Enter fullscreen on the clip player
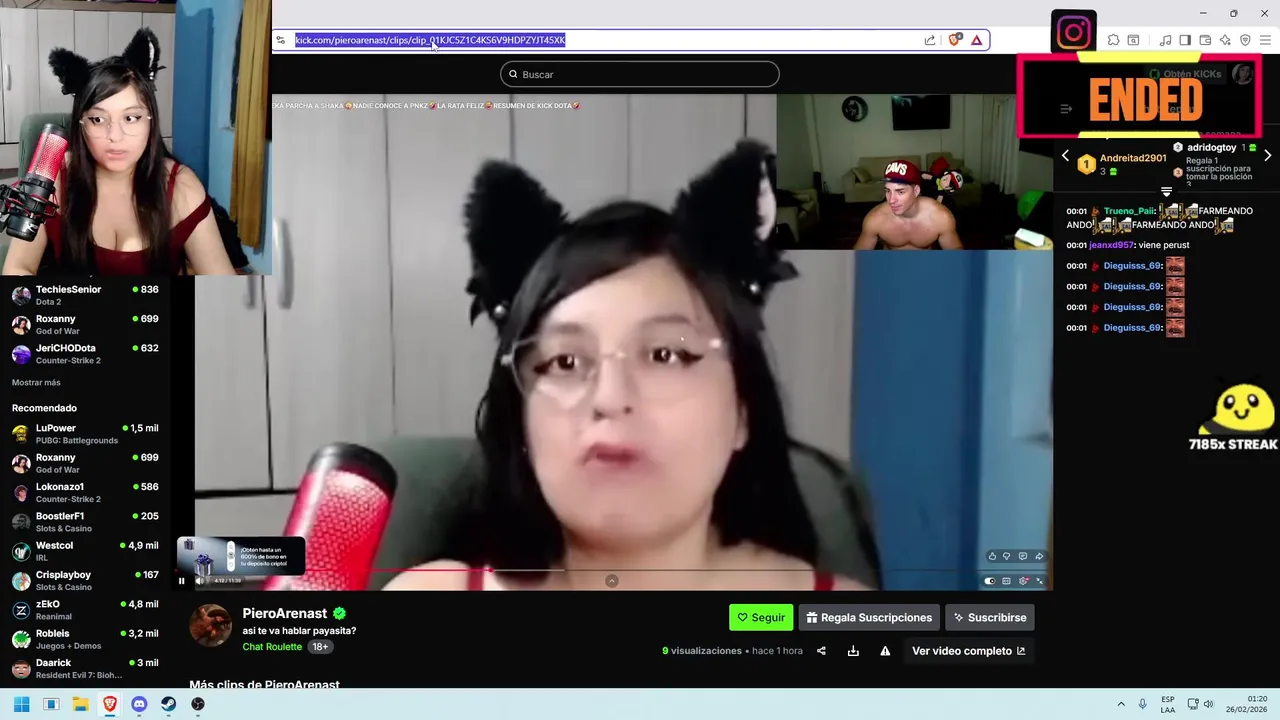 pyautogui.click(x=1039, y=581)
